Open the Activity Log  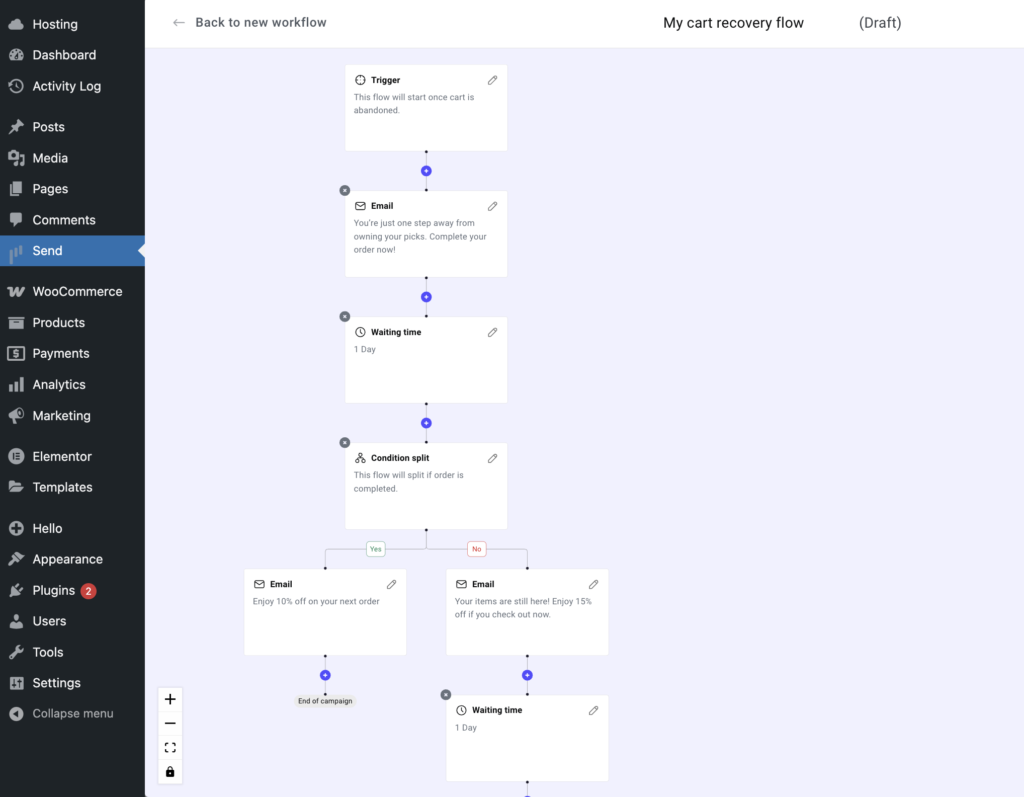[x=72, y=86]
